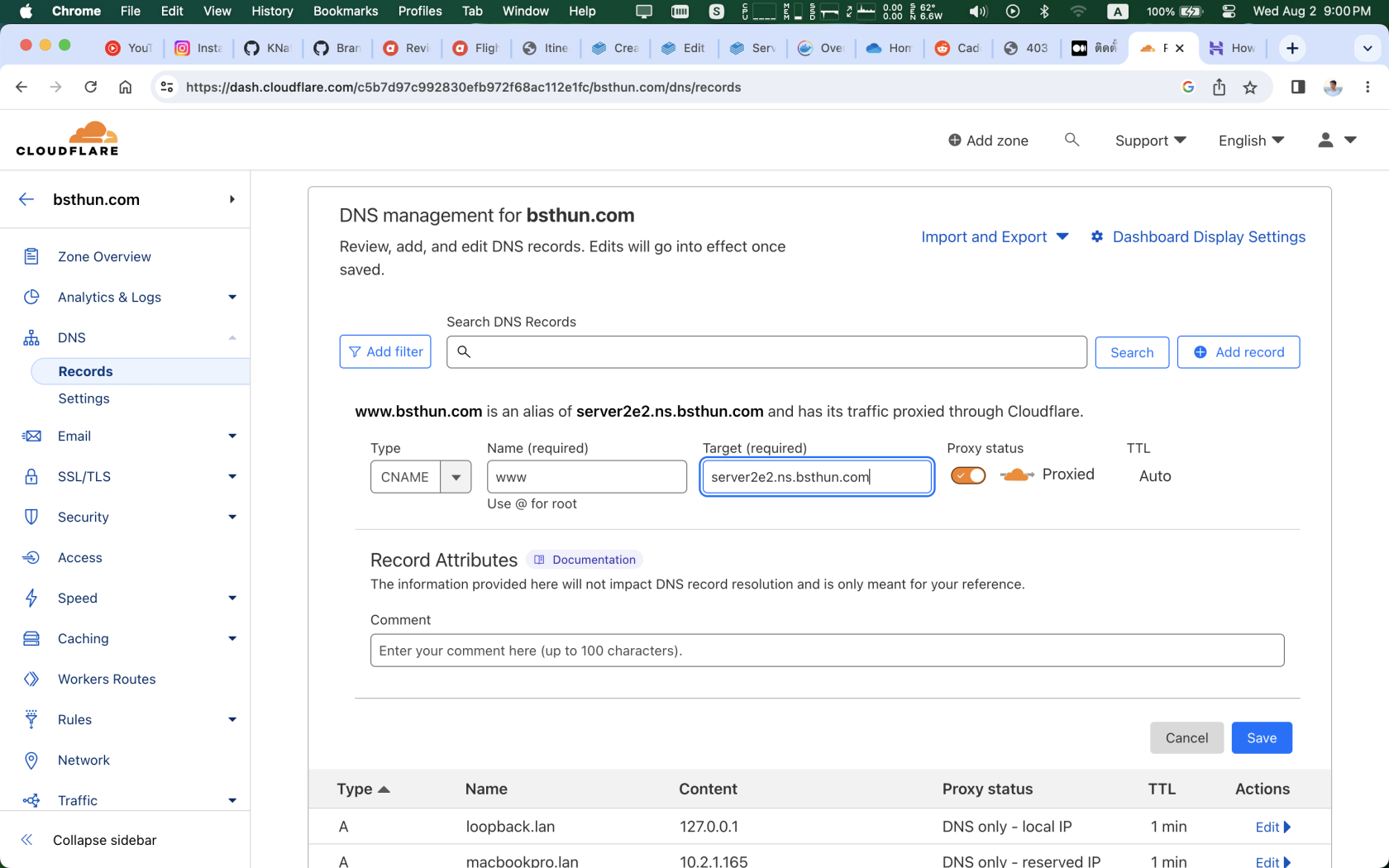Click Chrome home button
1389x868 pixels.
[126, 87]
